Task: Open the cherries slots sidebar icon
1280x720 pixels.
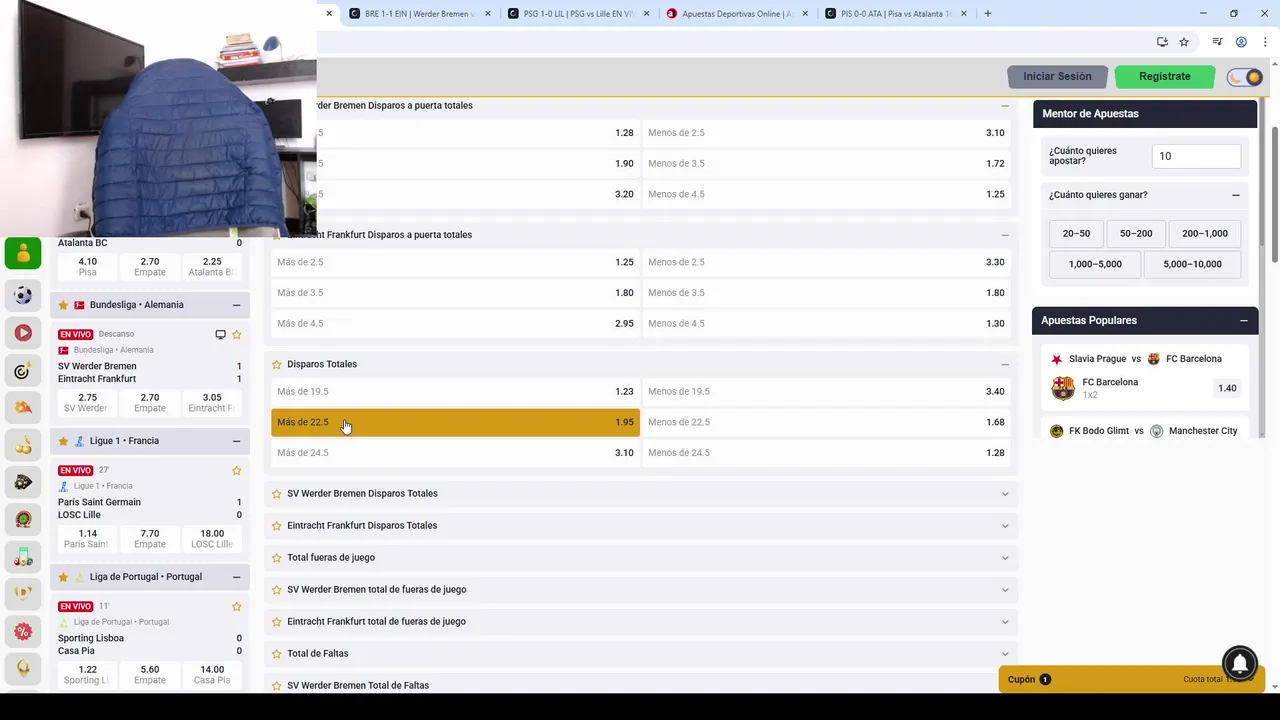Action: pos(23,445)
